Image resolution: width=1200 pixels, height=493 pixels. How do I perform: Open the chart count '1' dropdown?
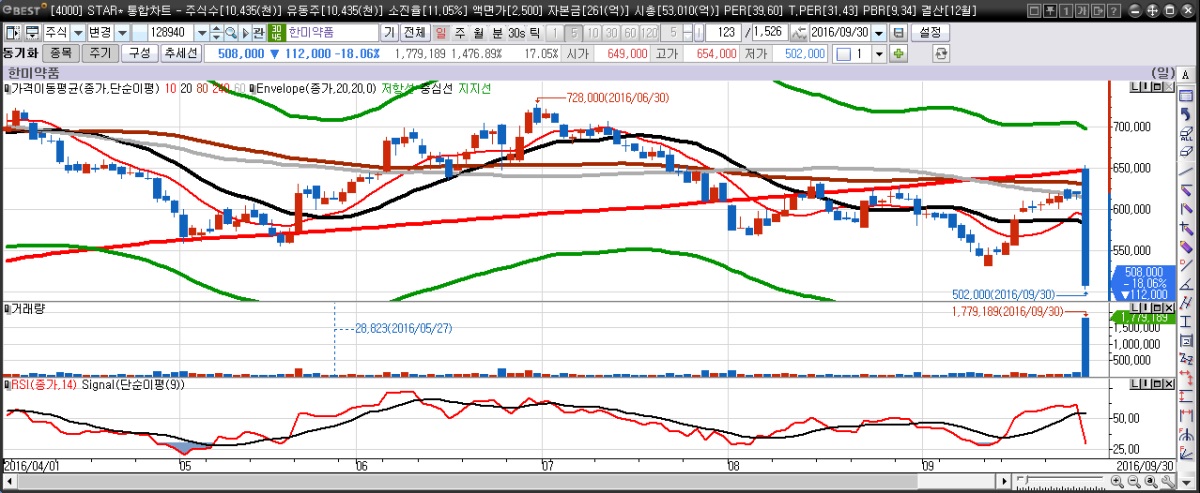click(x=879, y=53)
